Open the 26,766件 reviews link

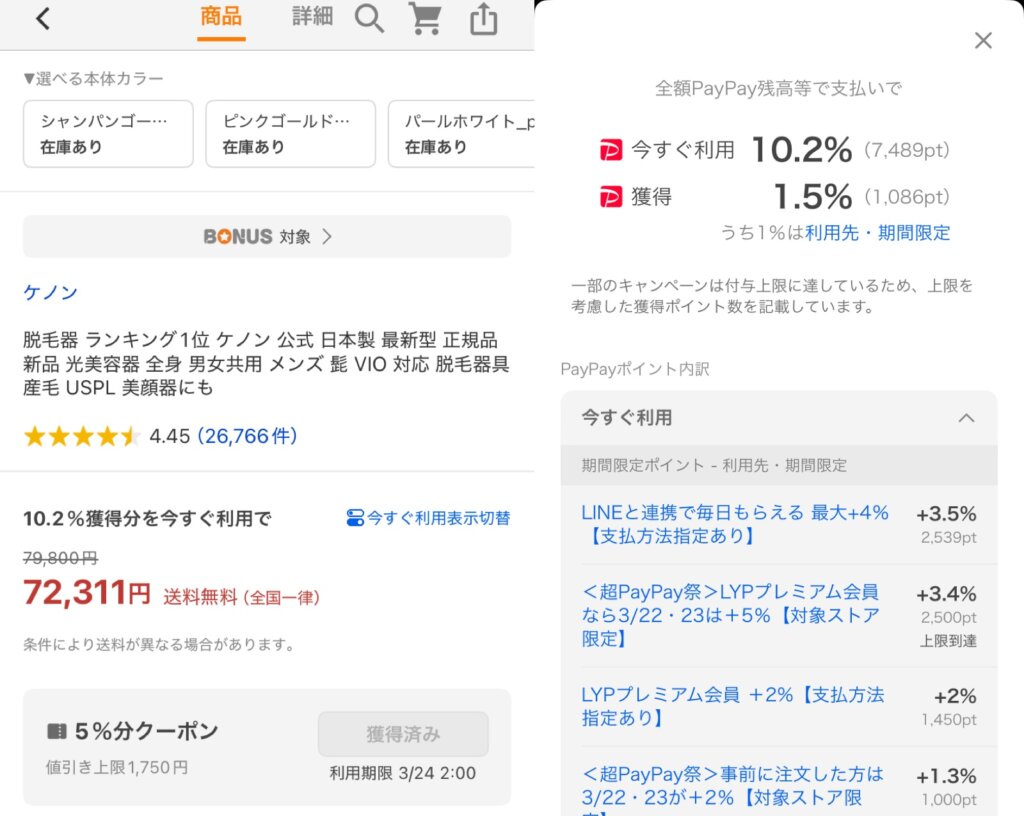(247, 435)
